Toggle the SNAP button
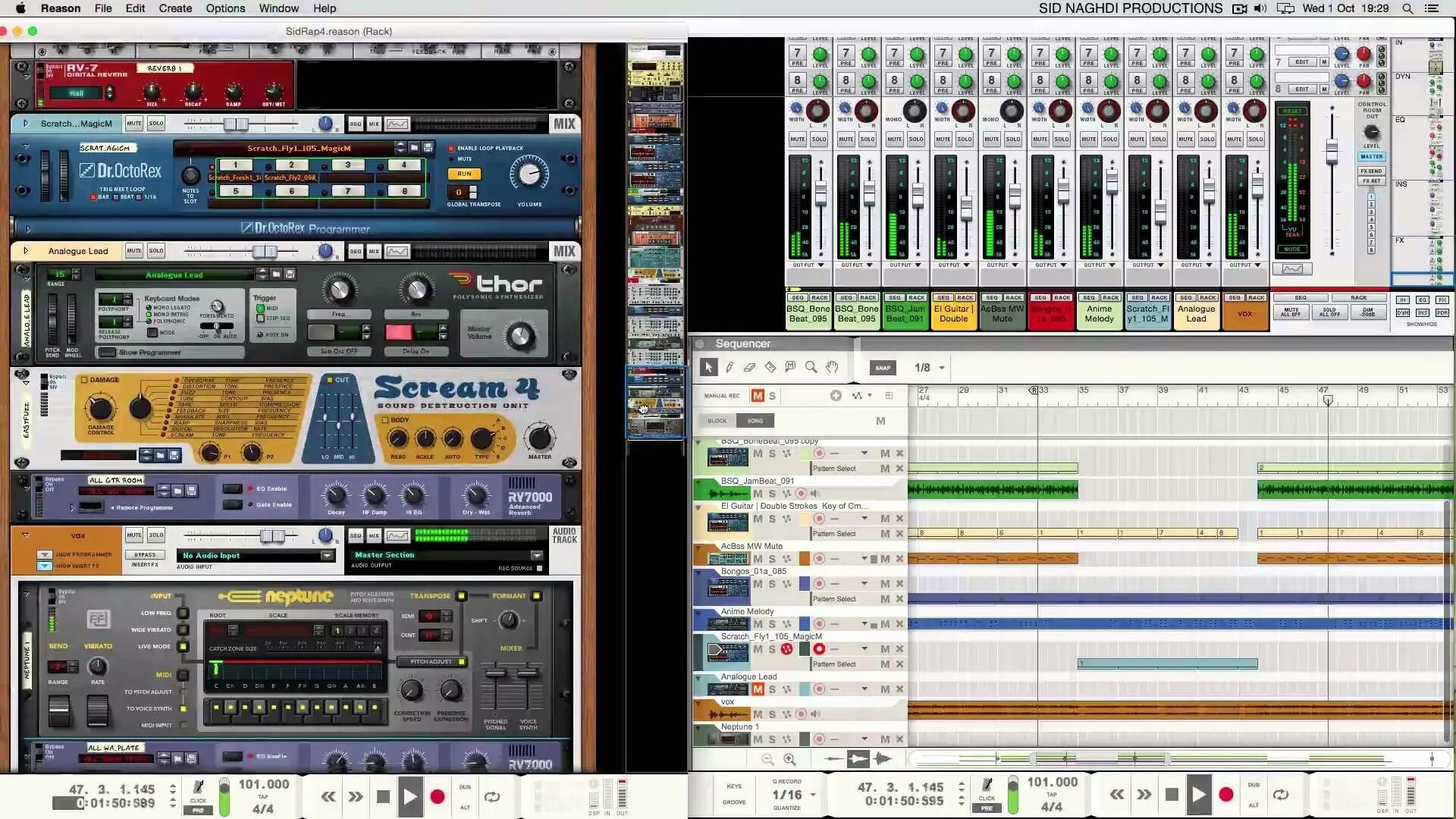 click(883, 368)
